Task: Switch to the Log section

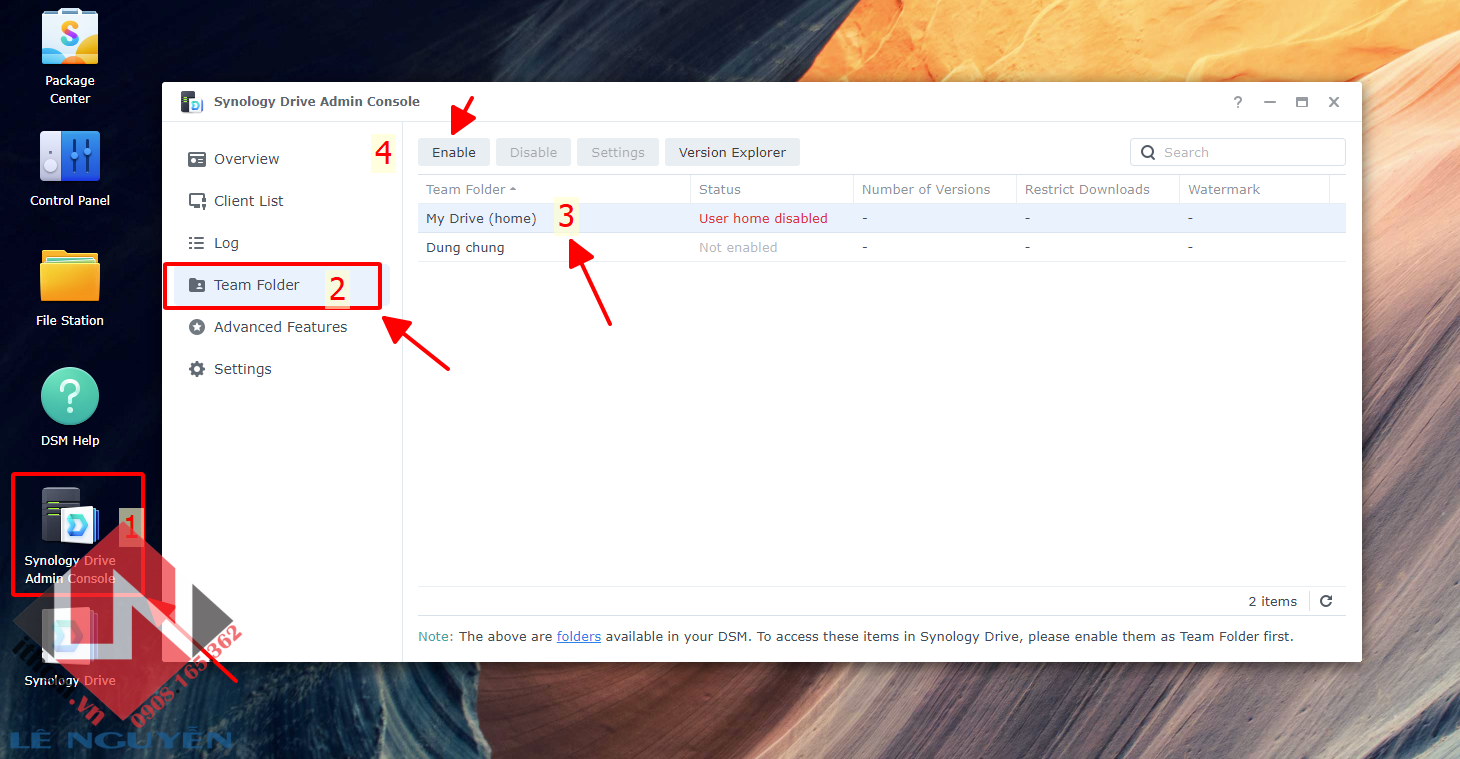Action: tap(226, 243)
